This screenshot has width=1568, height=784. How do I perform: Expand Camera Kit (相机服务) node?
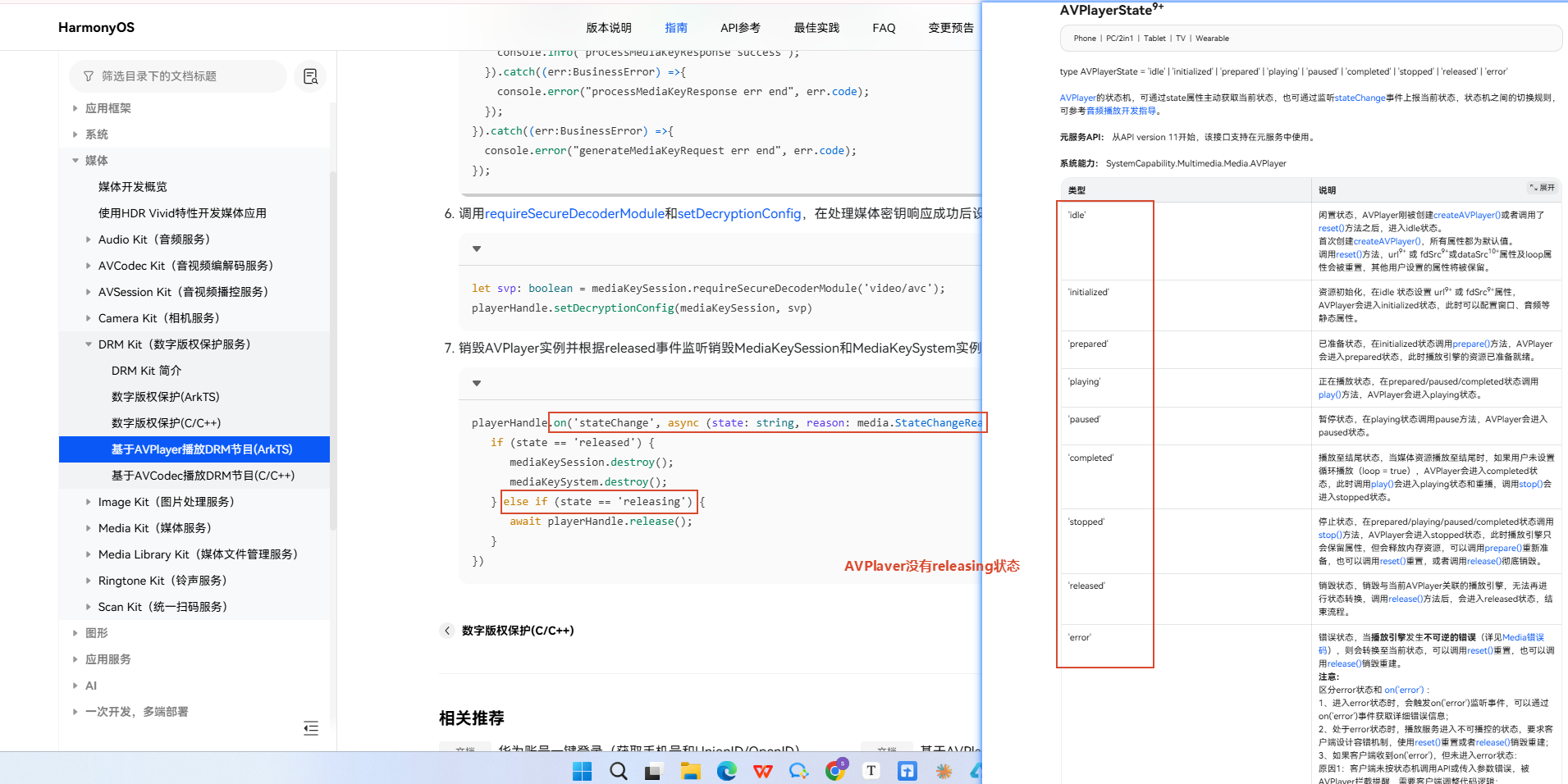pos(89,318)
